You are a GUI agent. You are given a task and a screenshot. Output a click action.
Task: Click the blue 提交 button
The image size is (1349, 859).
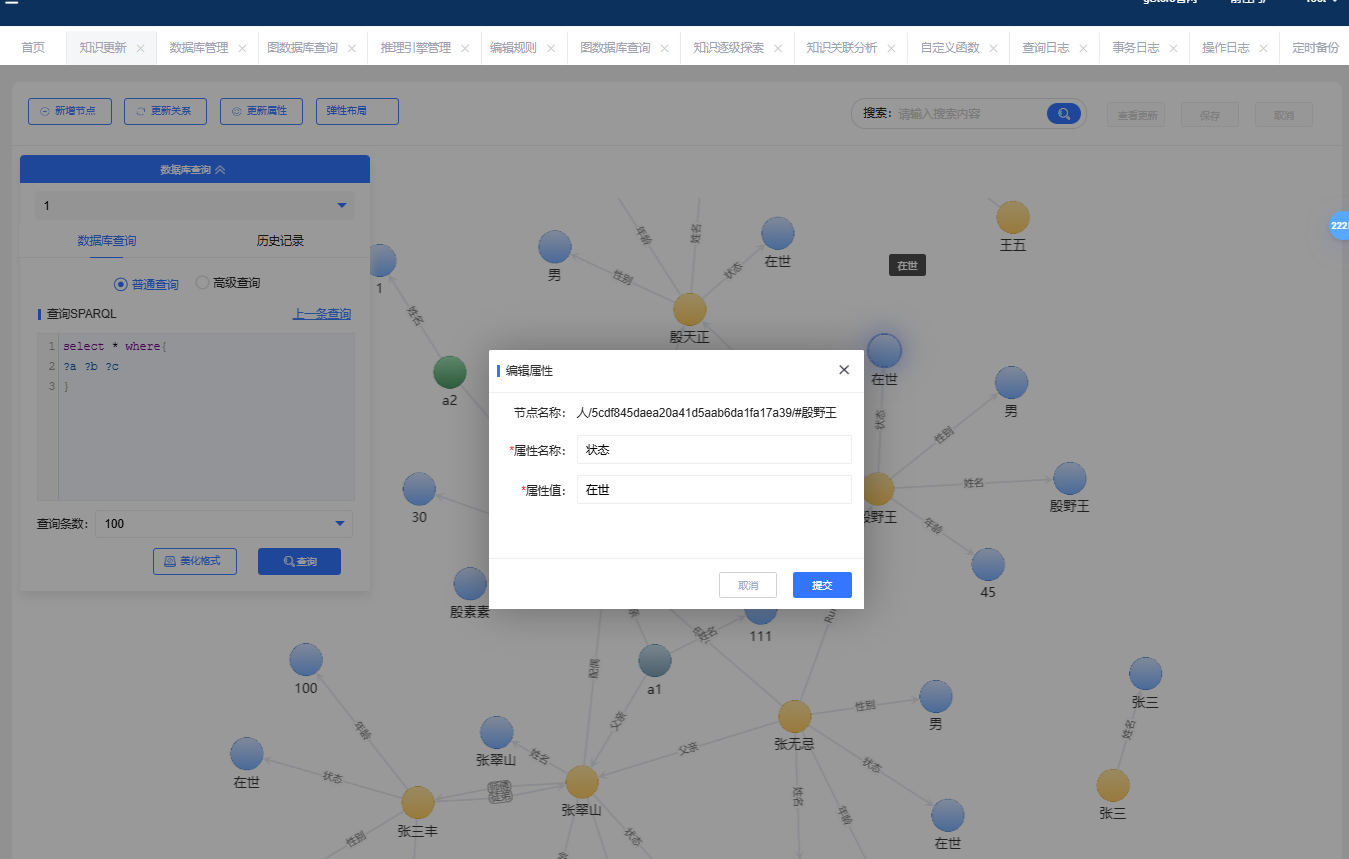[821, 585]
